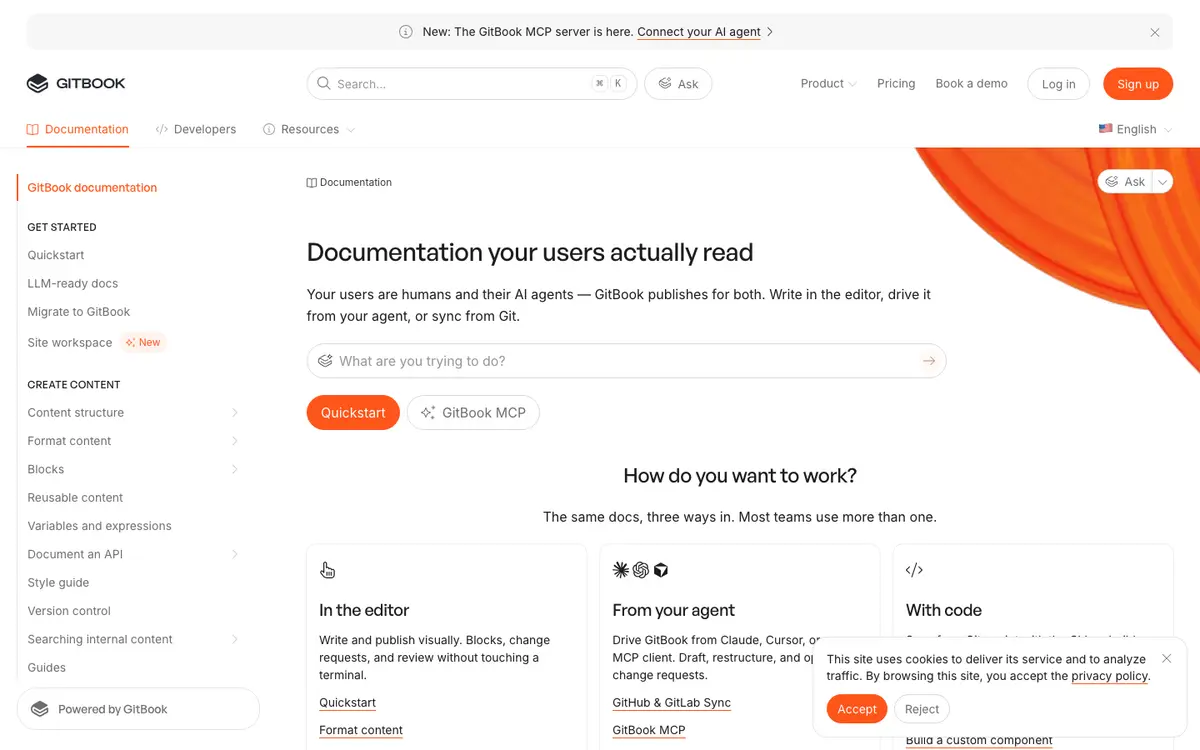Click the OpenAI icon on agent card
The image size is (1200, 750).
pos(641,570)
